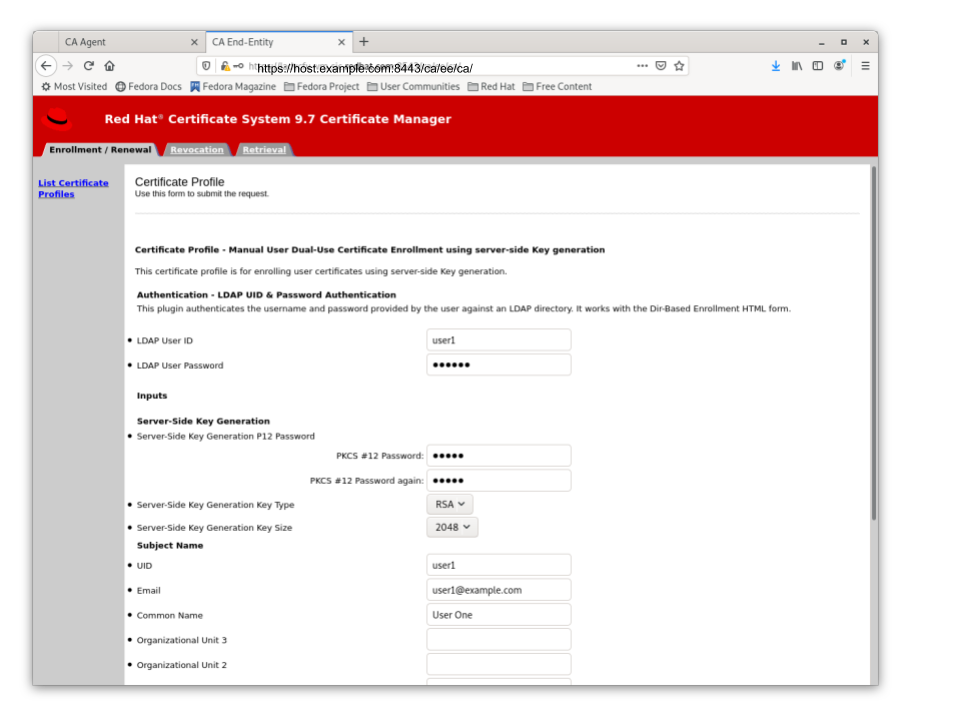Click the lock warning site info icon
The width and height of the screenshot is (960, 720).
point(225,66)
